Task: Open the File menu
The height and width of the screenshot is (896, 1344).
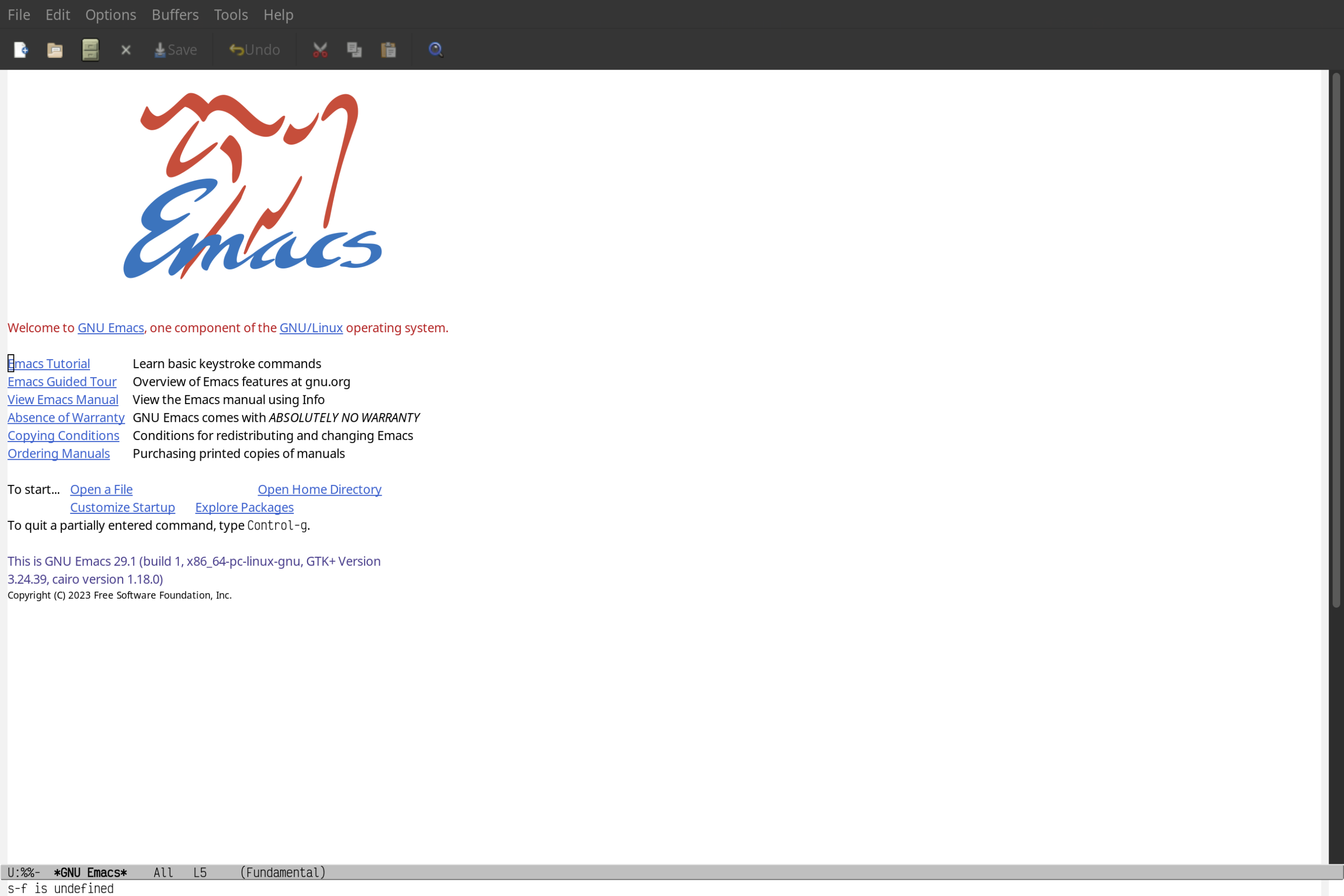Action: pyautogui.click(x=18, y=14)
